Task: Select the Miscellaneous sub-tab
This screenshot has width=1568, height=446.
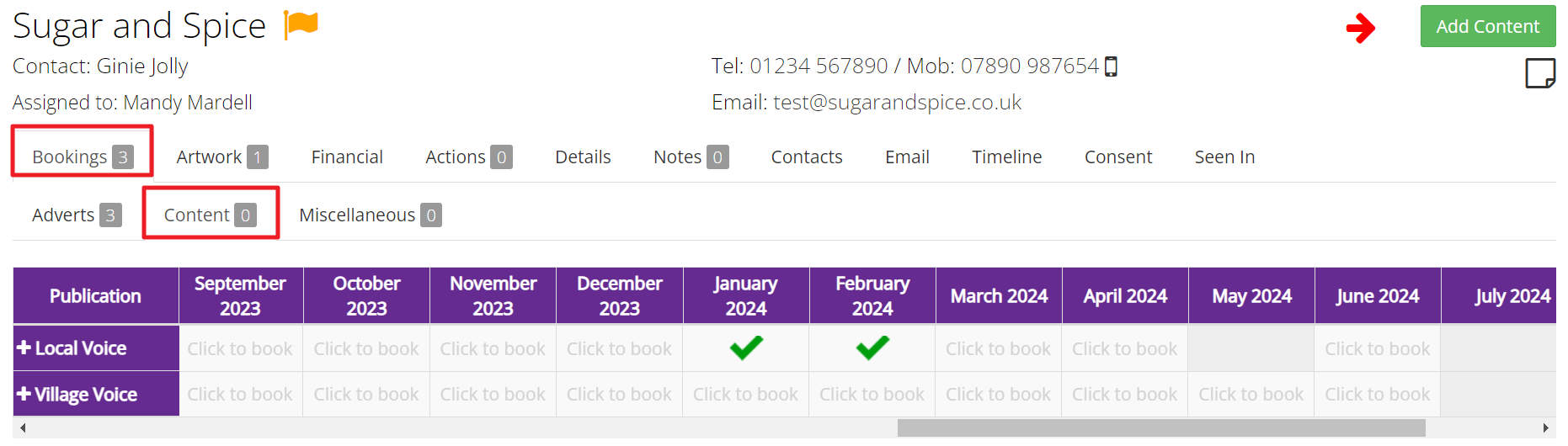Action: (371, 215)
